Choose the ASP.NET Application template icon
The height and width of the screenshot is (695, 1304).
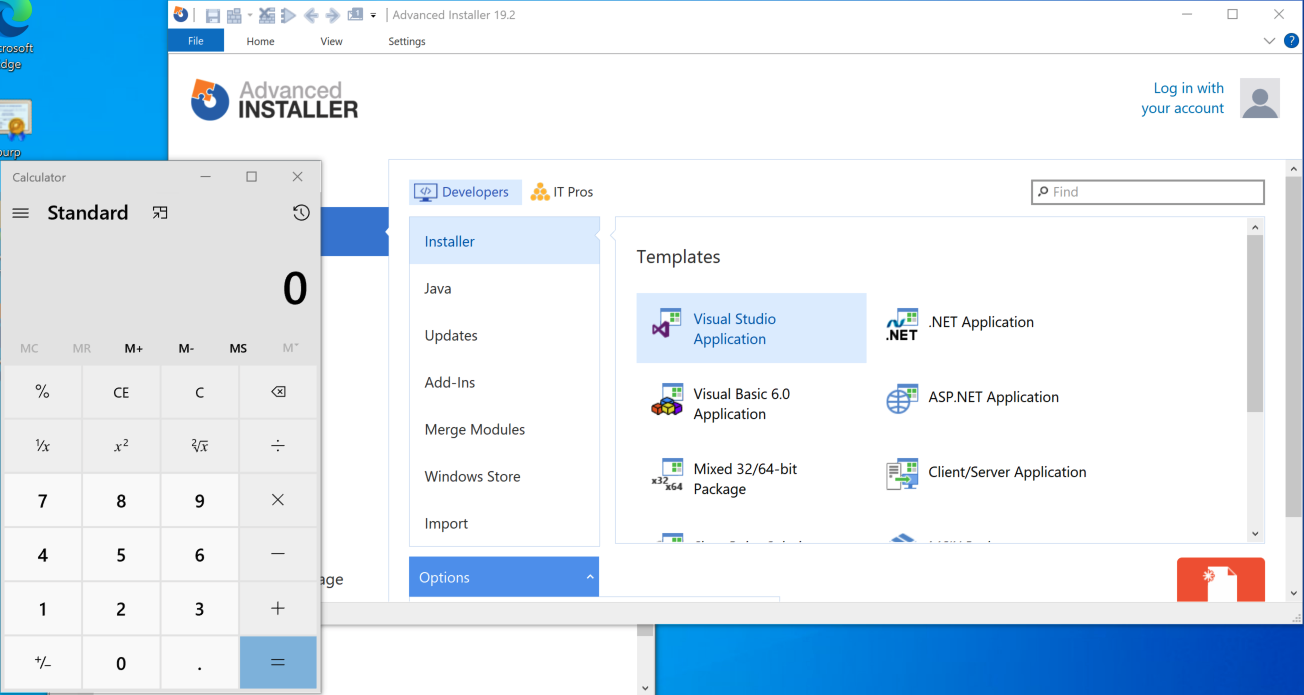[x=902, y=399]
